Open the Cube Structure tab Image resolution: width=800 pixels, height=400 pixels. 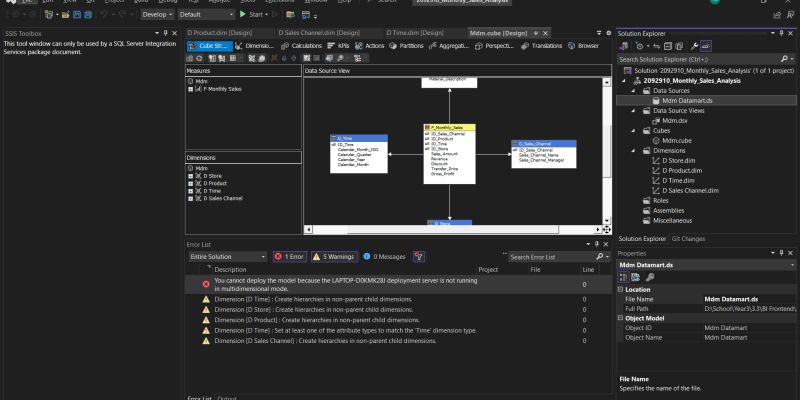[x=210, y=46]
